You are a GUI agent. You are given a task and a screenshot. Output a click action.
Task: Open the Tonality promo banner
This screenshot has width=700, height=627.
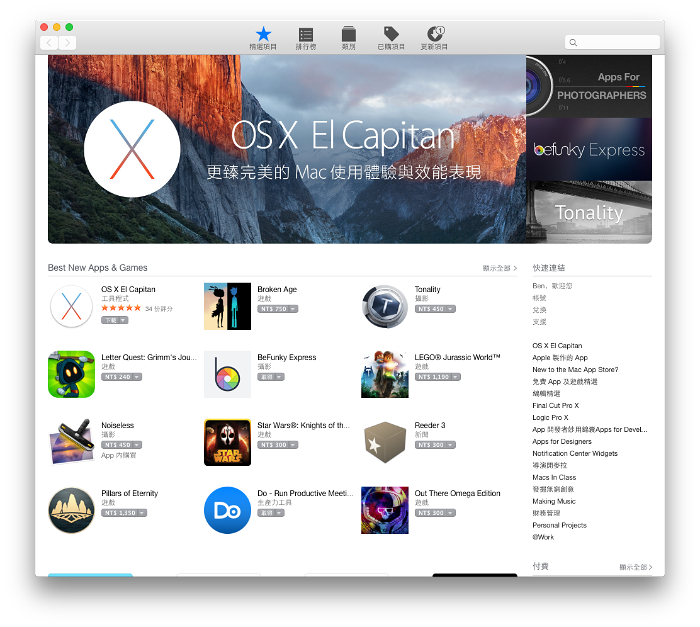pyautogui.click(x=589, y=212)
